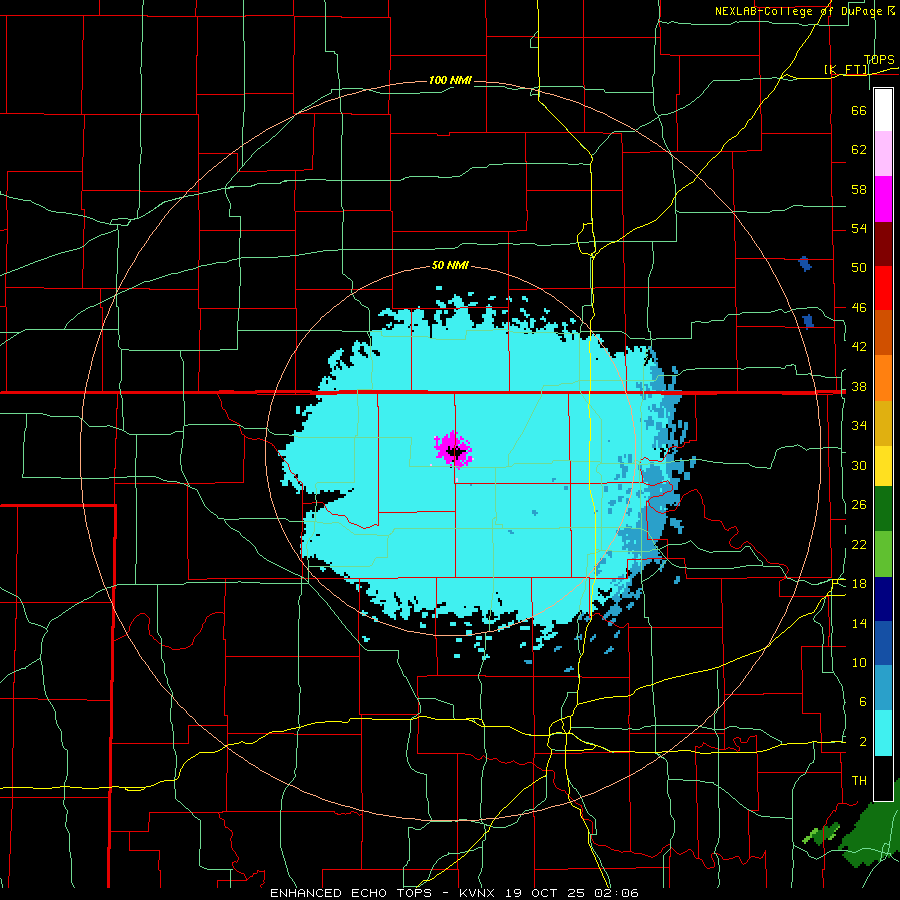Click the 66 scale label

point(859,110)
